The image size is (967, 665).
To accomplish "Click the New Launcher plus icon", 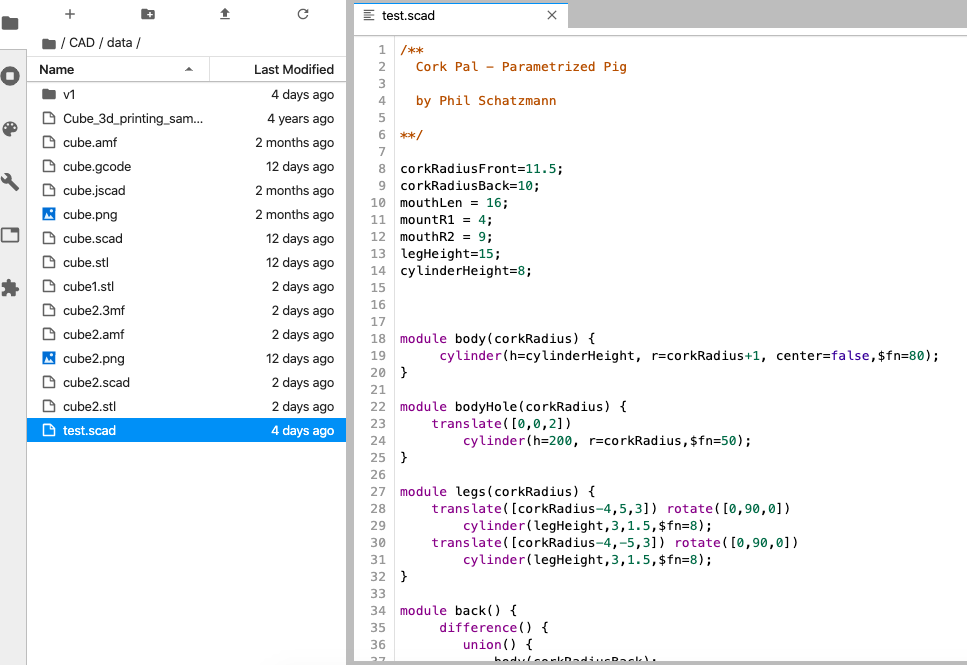I will coord(70,14).
